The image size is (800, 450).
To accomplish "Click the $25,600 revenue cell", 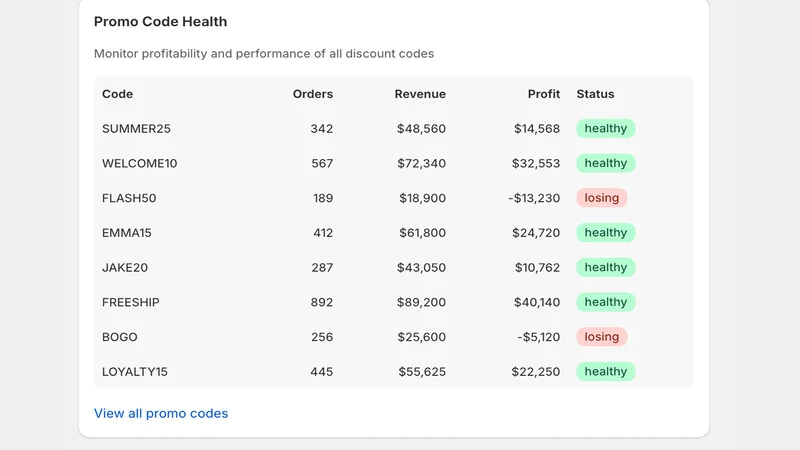I will click(x=421, y=337).
